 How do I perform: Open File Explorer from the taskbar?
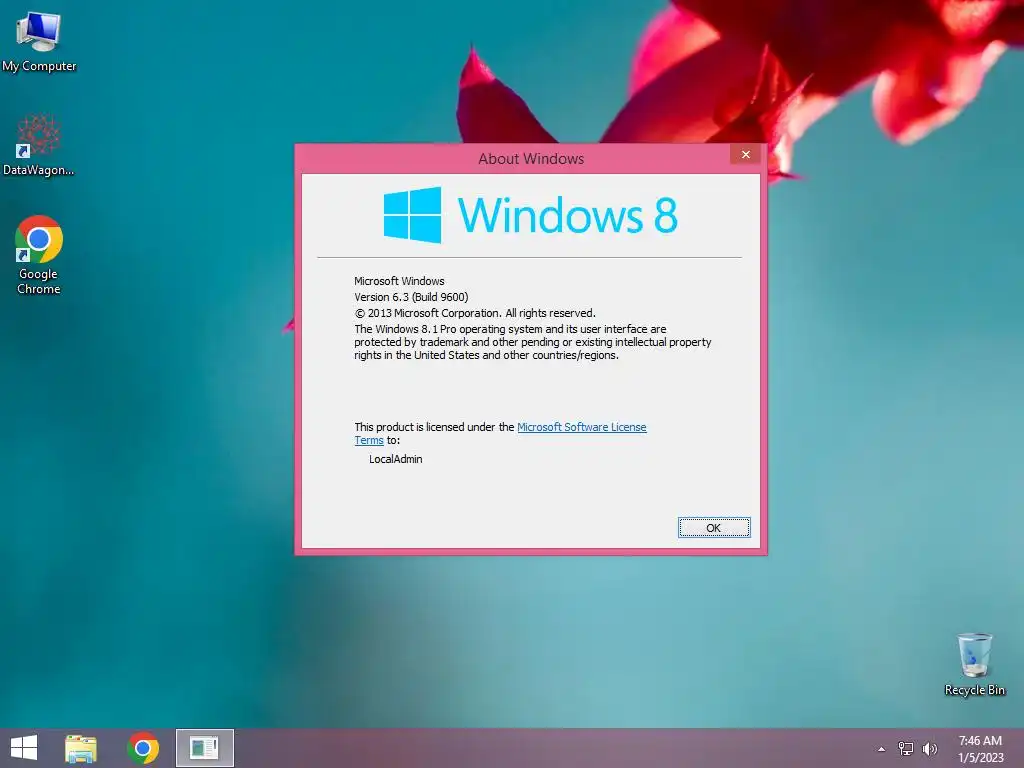[x=81, y=748]
